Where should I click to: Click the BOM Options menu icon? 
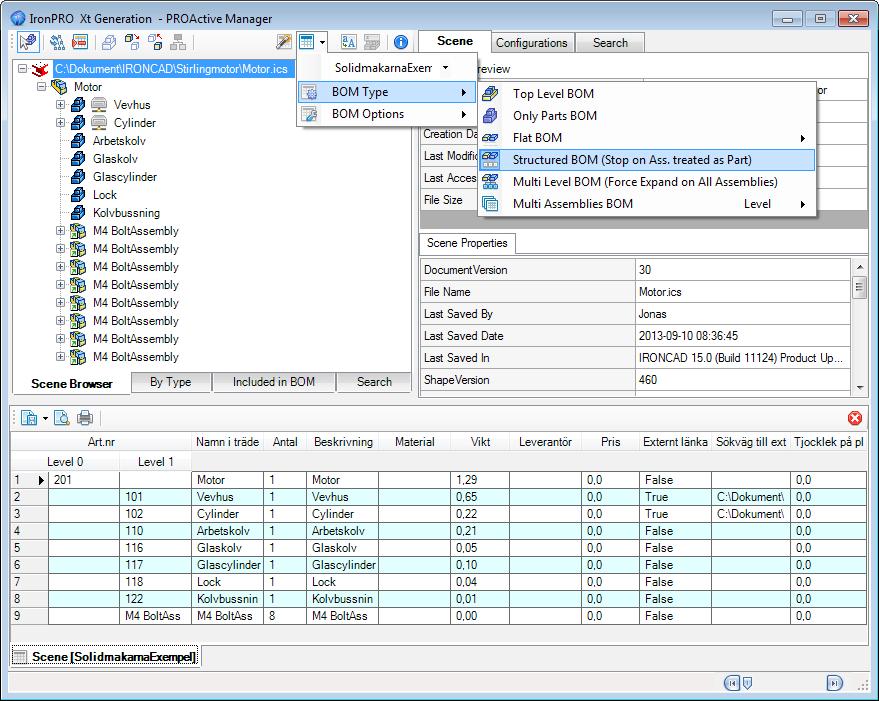point(309,114)
